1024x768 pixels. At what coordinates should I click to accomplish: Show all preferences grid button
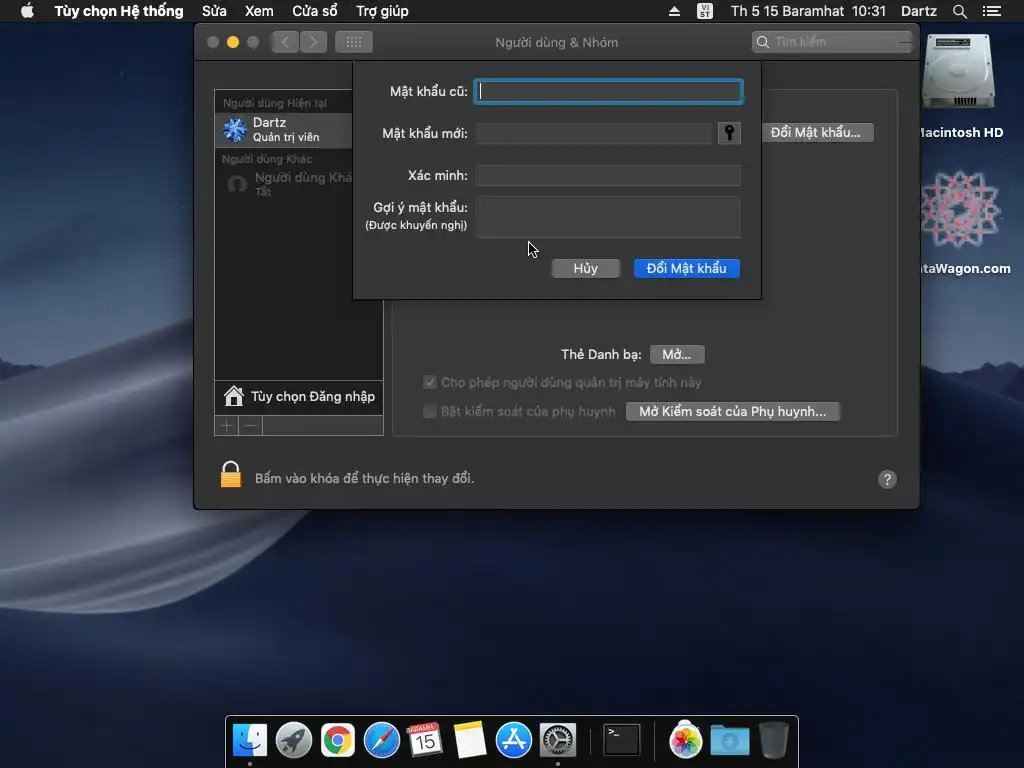354,42
